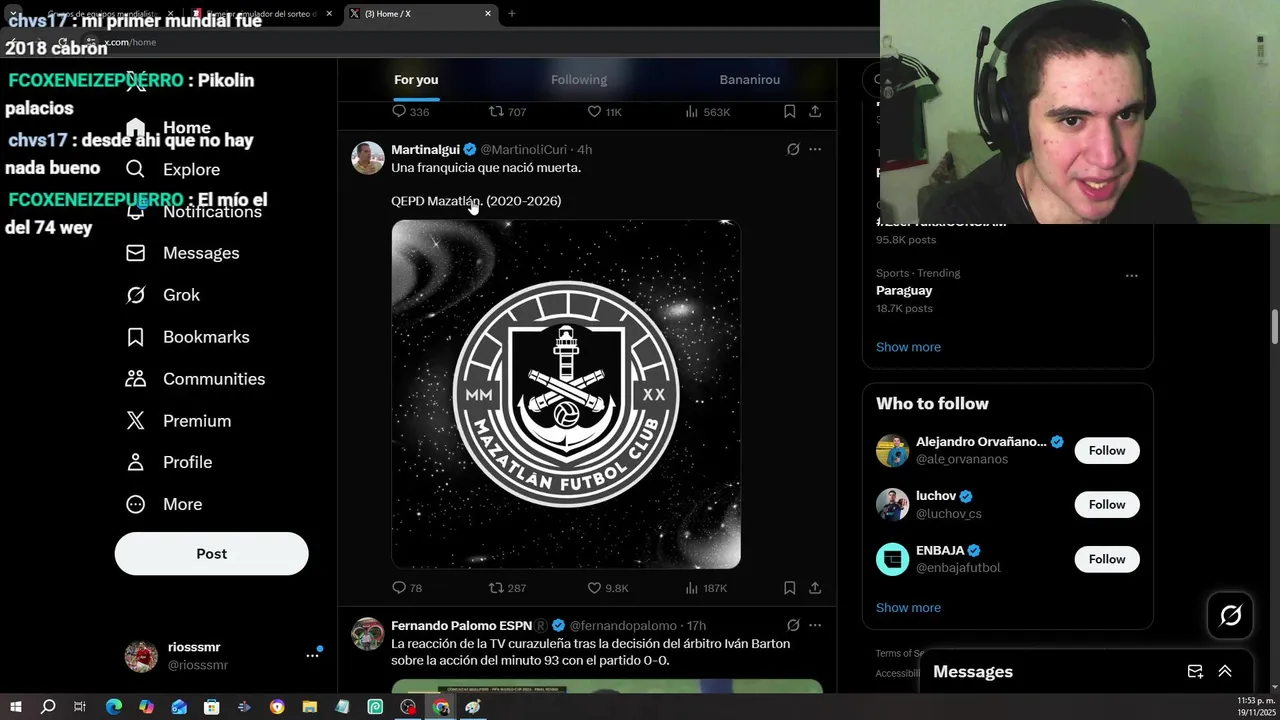Screen dimensions: 1280x720
Task: Open @fernandopalomo handle link
Action: (623, 626)
